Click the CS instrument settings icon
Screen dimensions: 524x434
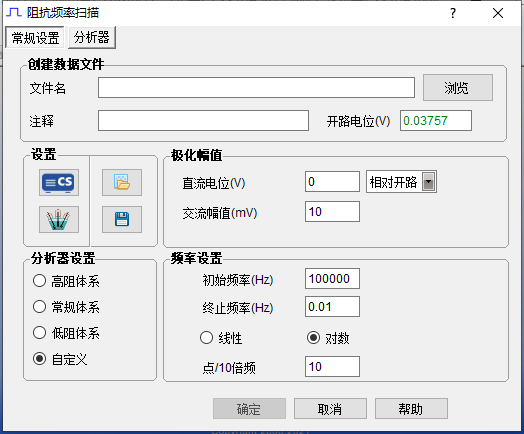[59, 182]
